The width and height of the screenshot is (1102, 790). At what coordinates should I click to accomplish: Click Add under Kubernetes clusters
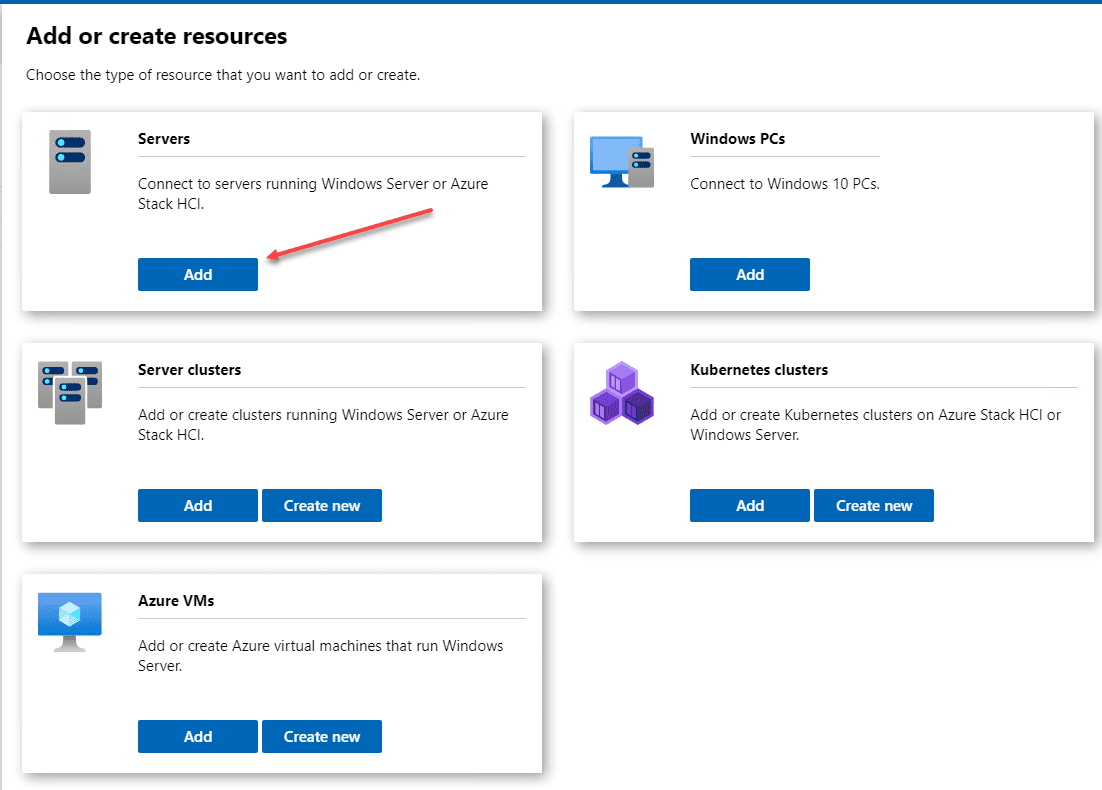pos(749,505)
